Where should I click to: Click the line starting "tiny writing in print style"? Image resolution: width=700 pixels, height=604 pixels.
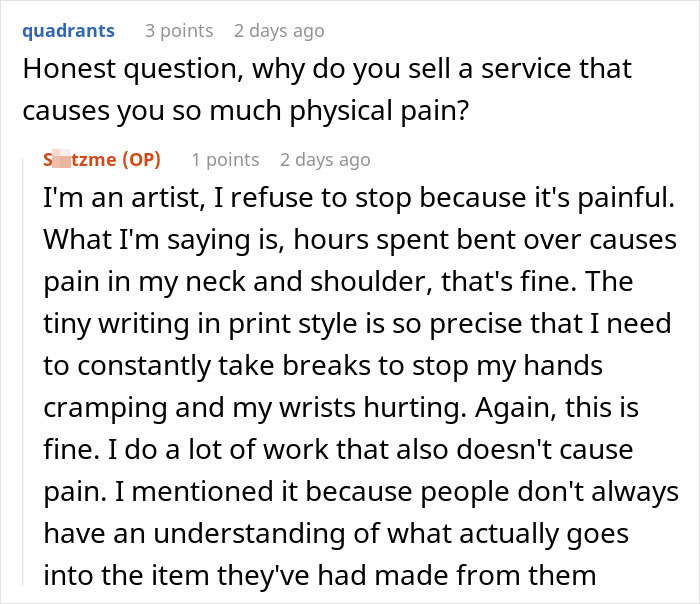(x=358, y=324)
